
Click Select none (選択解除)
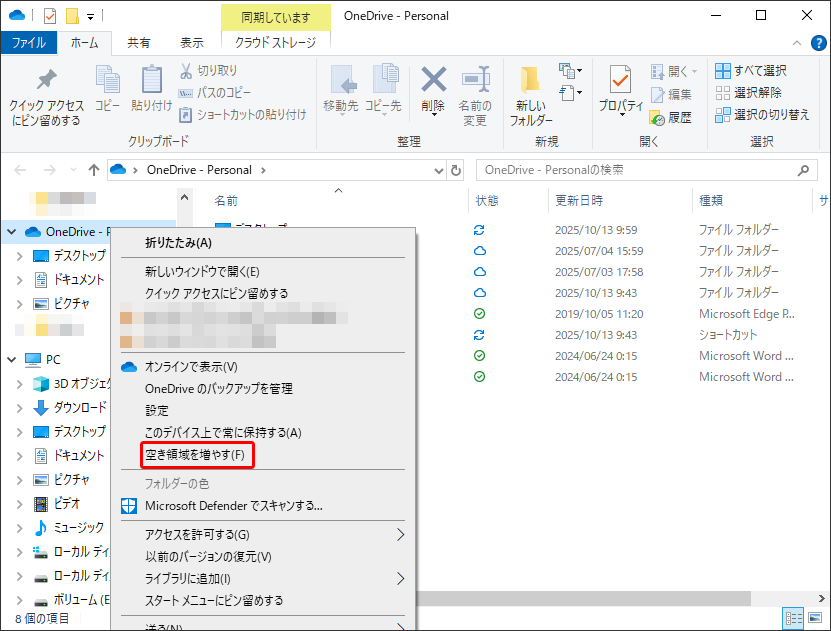coord(748,93)
